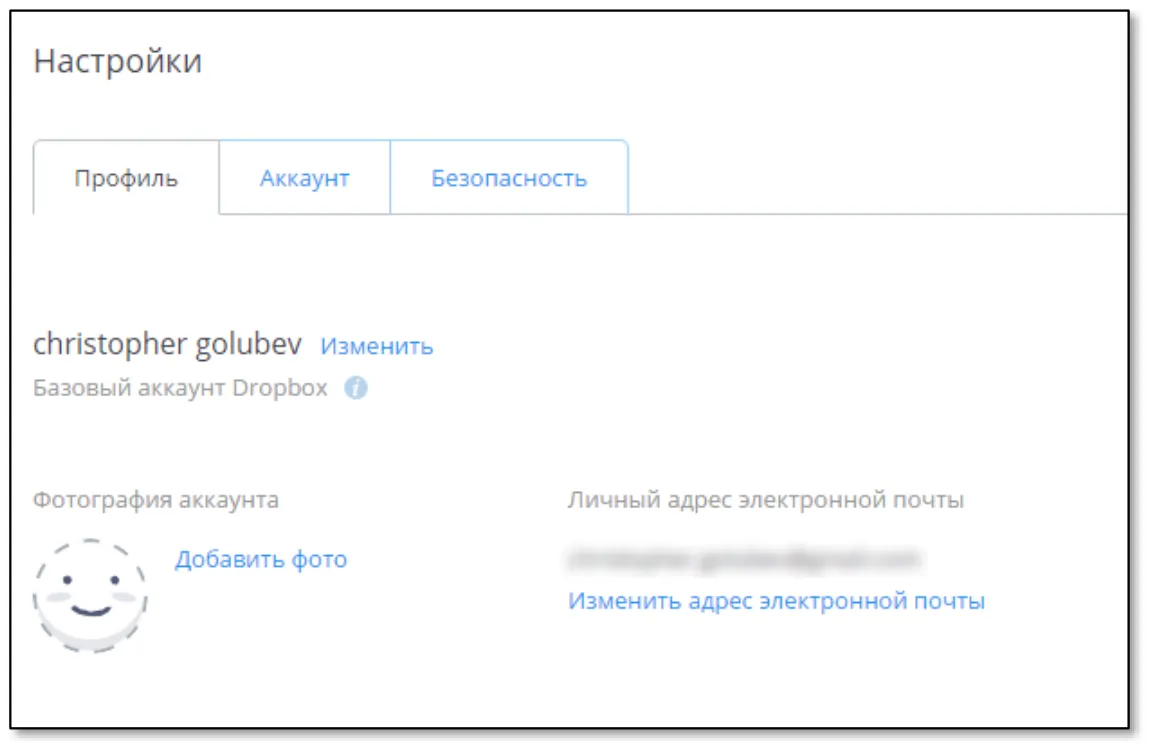The width and height of the screenshot is (1152, 751).
Task: Switch to the Аккаунт tab
Action: [x=305, y=178]
